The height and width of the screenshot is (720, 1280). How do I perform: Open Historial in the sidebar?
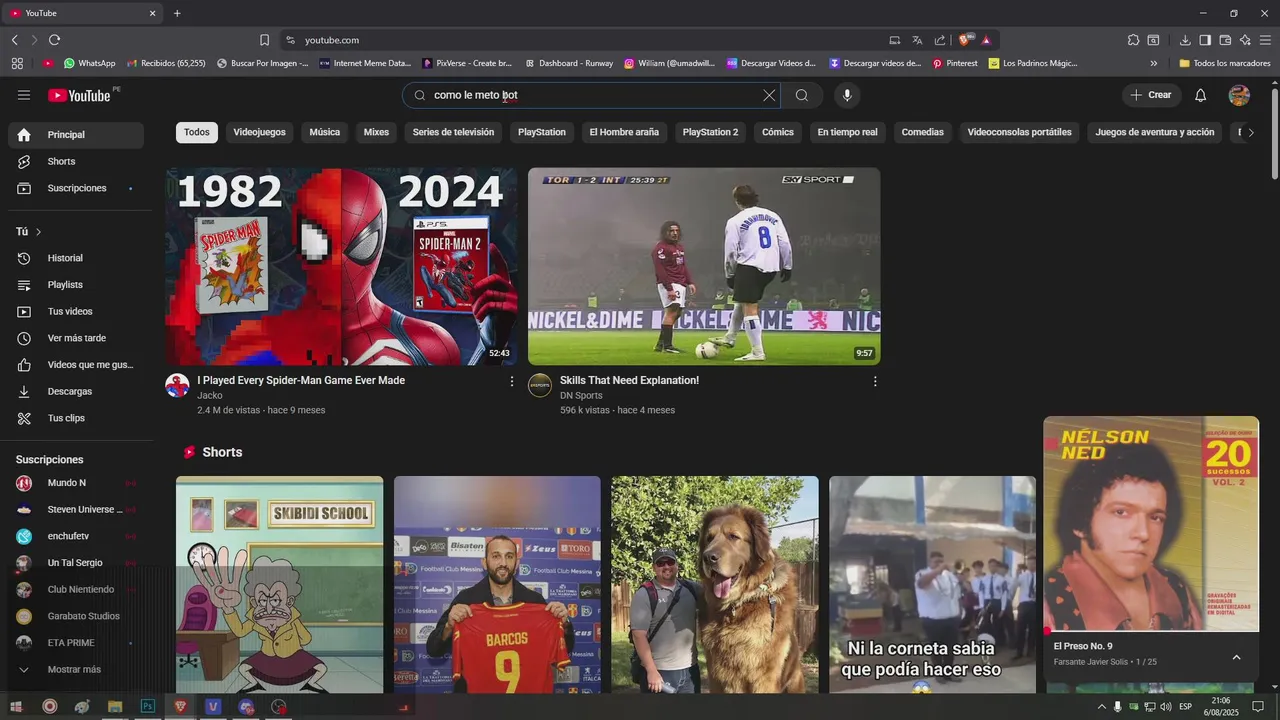(76, 258)
